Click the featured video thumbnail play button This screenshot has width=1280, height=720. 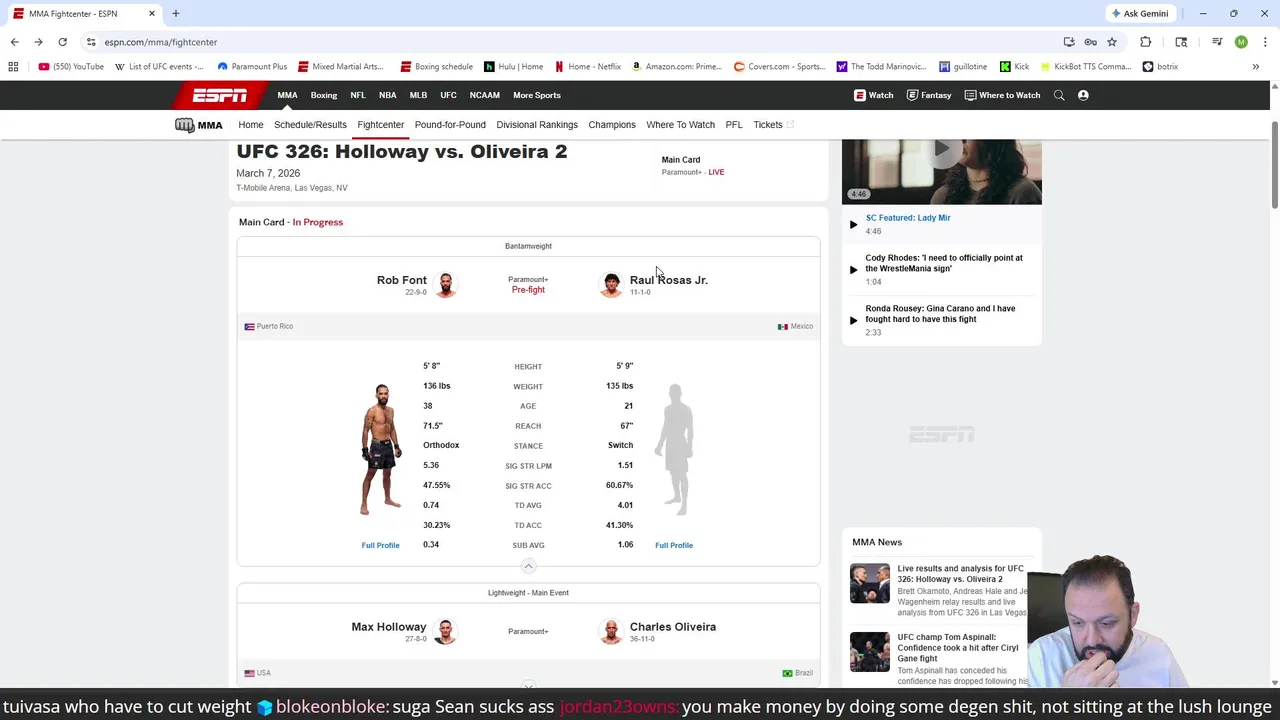click(x=942, y=150)
